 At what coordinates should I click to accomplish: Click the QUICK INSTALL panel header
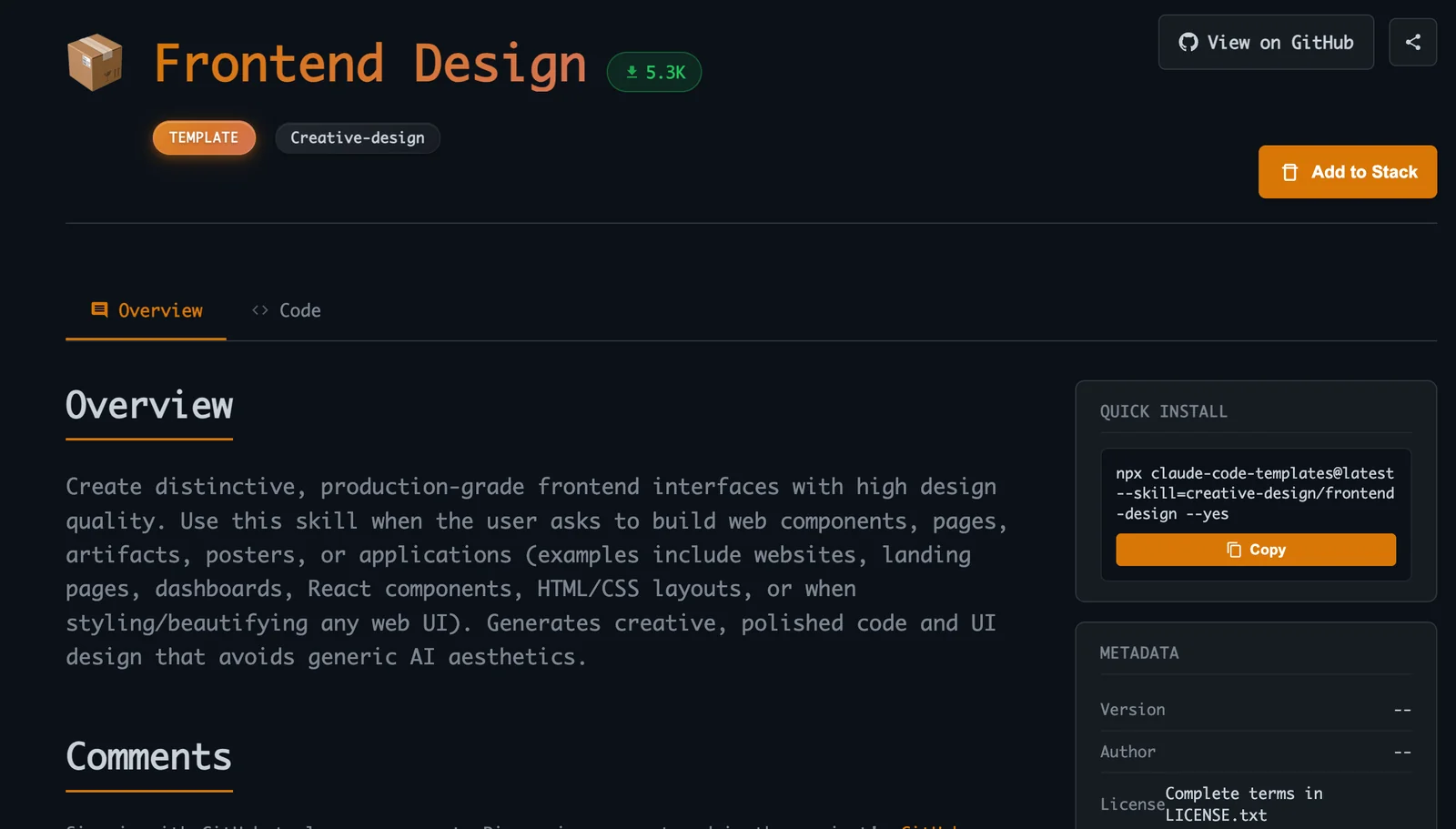[x=1163, y=411]
